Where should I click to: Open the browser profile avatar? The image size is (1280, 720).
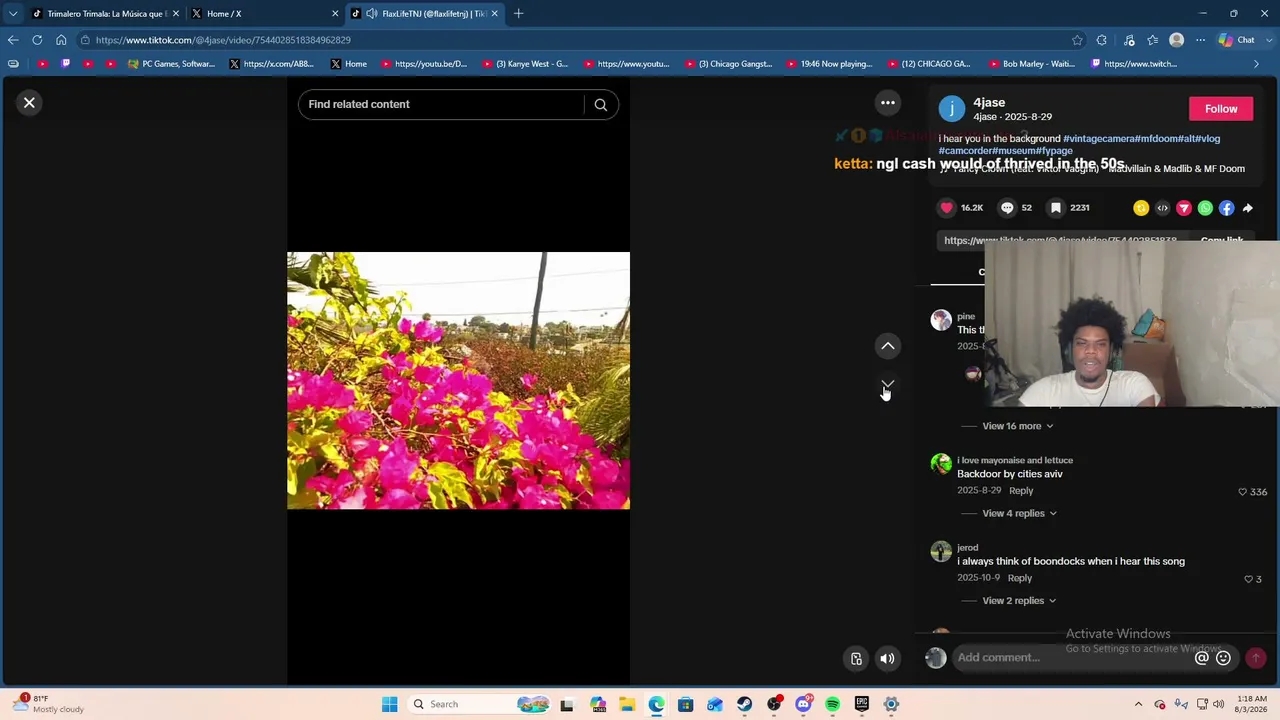(x=1177, y=40)
